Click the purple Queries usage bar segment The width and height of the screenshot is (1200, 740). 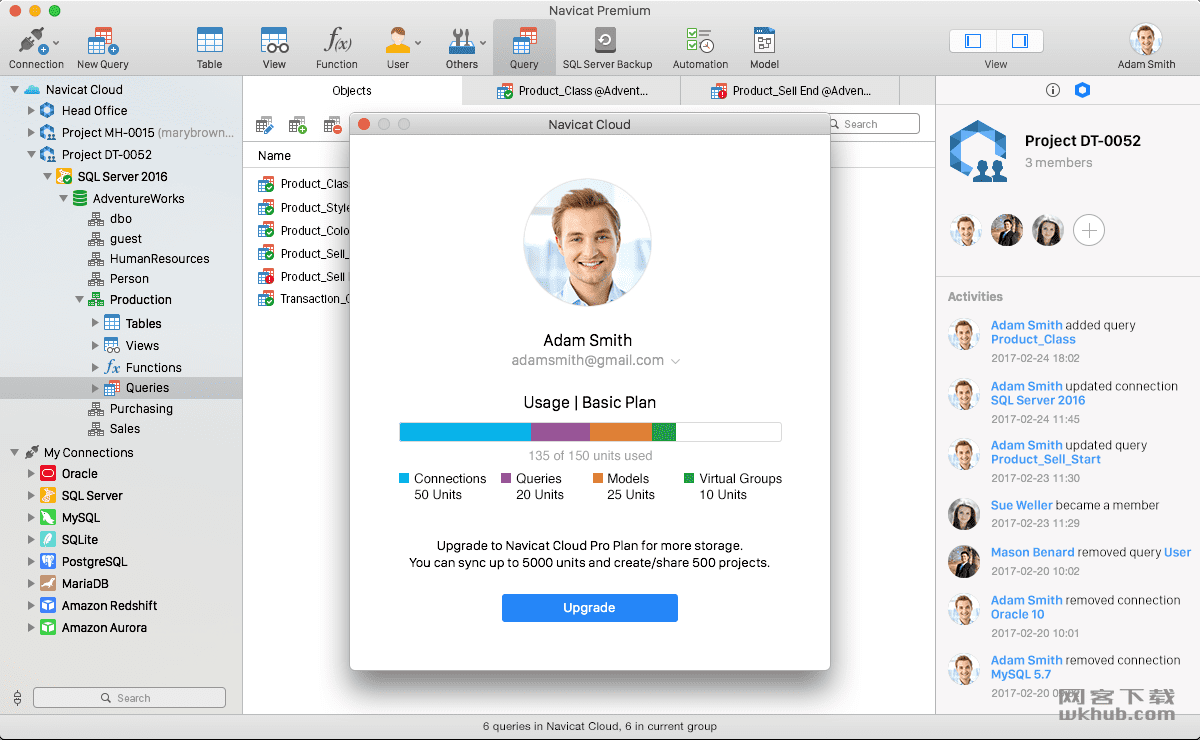tap(560, 432)
